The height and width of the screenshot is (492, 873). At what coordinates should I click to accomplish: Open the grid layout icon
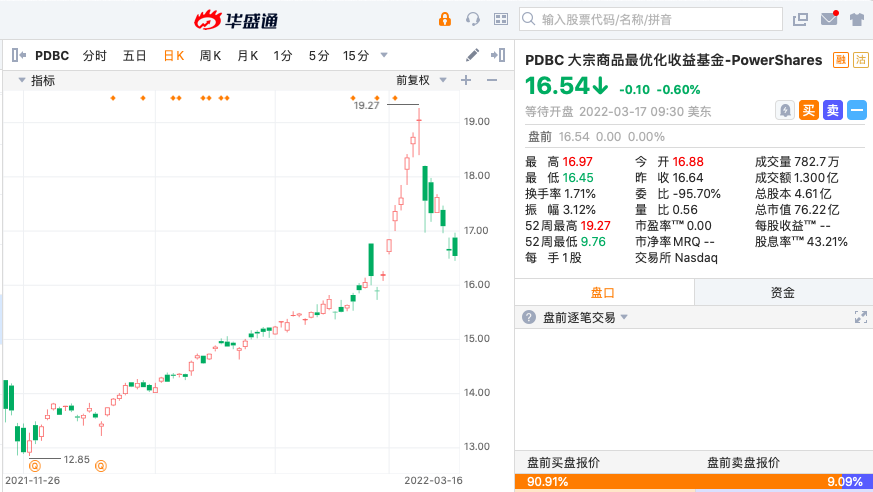coord(501,19)
